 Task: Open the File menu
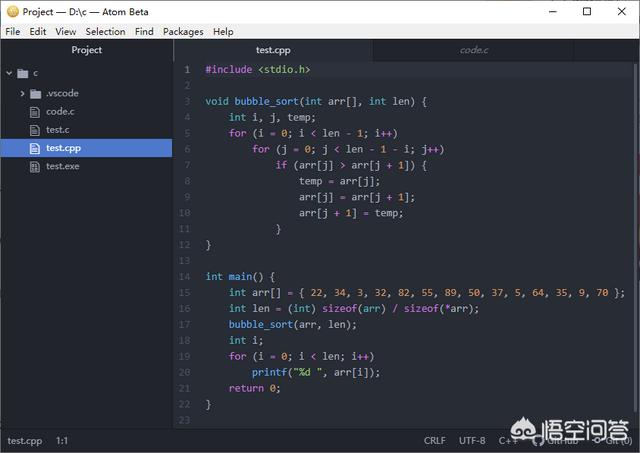point(13,31)
